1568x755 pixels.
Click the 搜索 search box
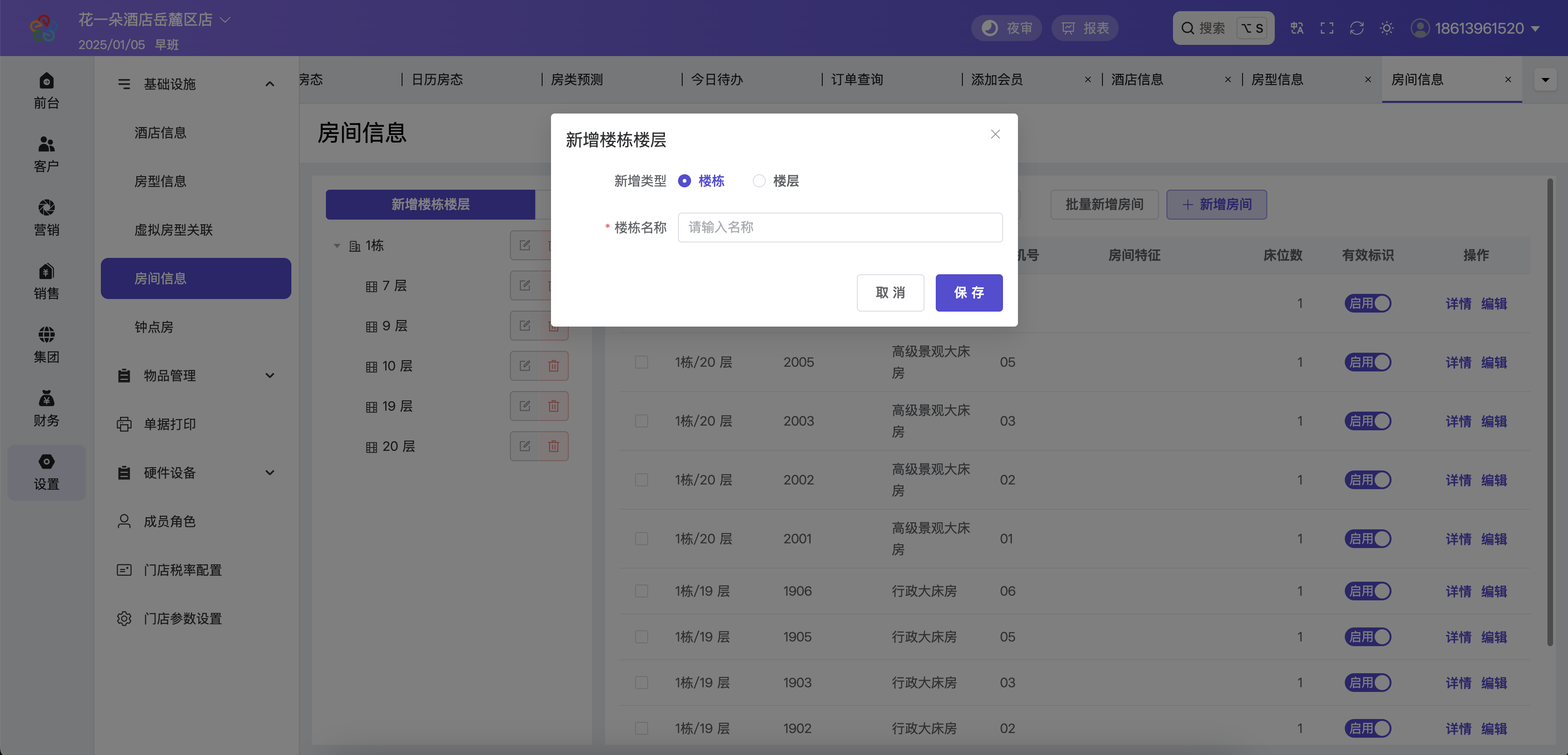[1223, 28]
